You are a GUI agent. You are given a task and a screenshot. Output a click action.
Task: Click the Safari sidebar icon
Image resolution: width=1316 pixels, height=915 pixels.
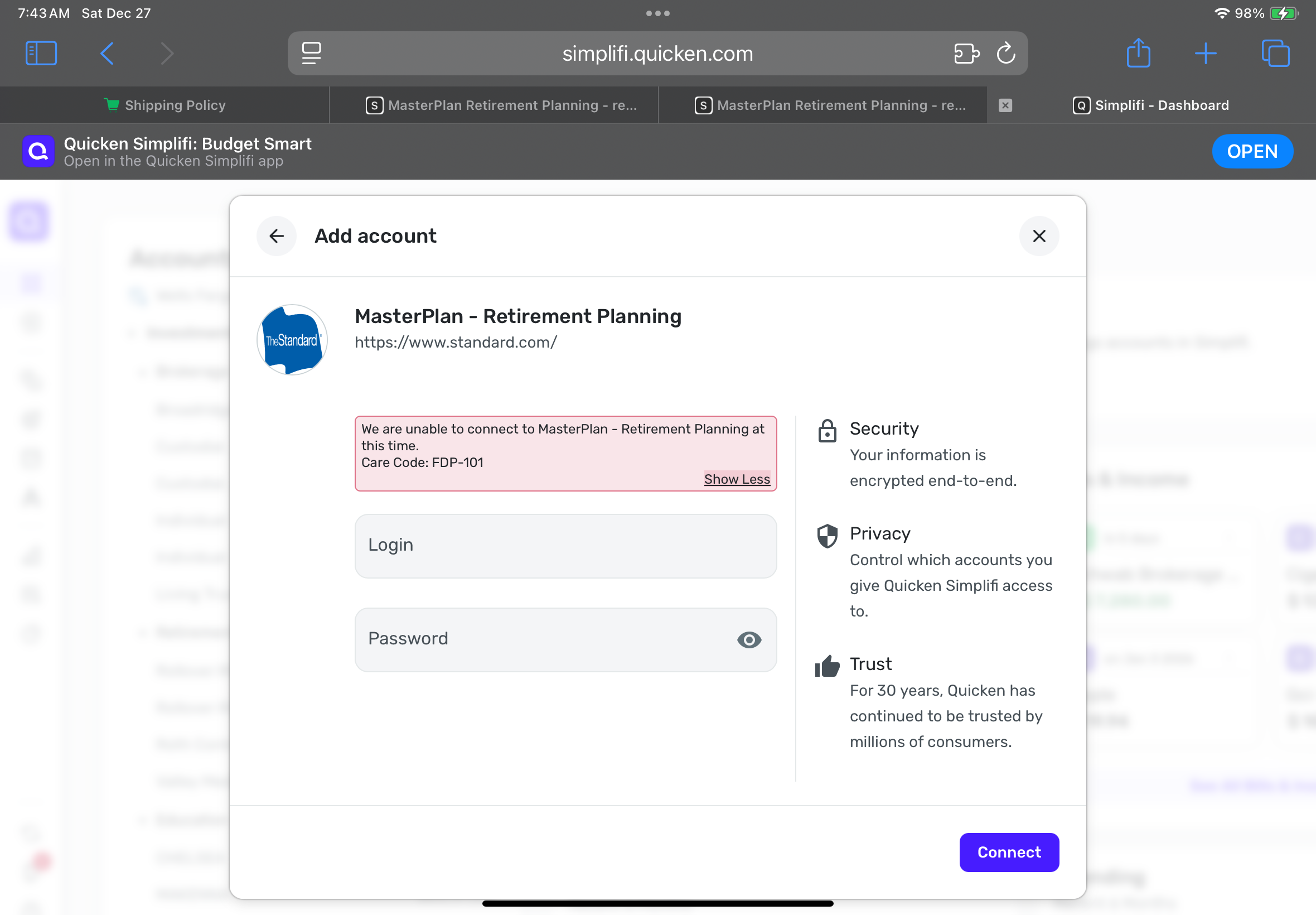tap(41, 54)
